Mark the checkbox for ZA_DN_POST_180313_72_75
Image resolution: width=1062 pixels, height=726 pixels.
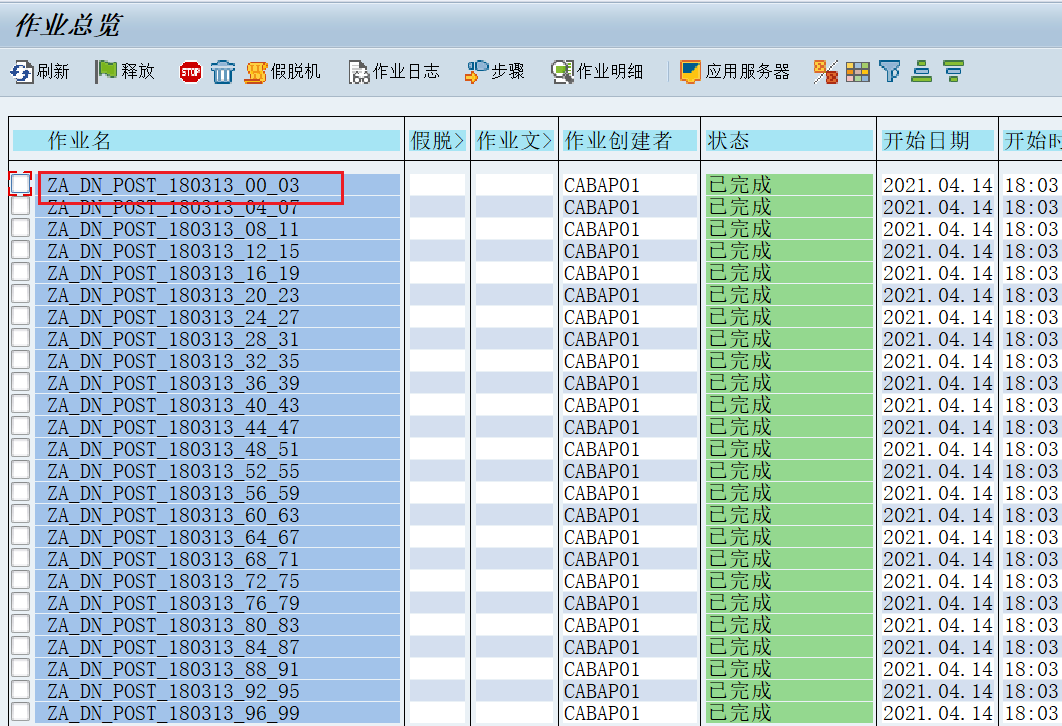pos(20,580)
